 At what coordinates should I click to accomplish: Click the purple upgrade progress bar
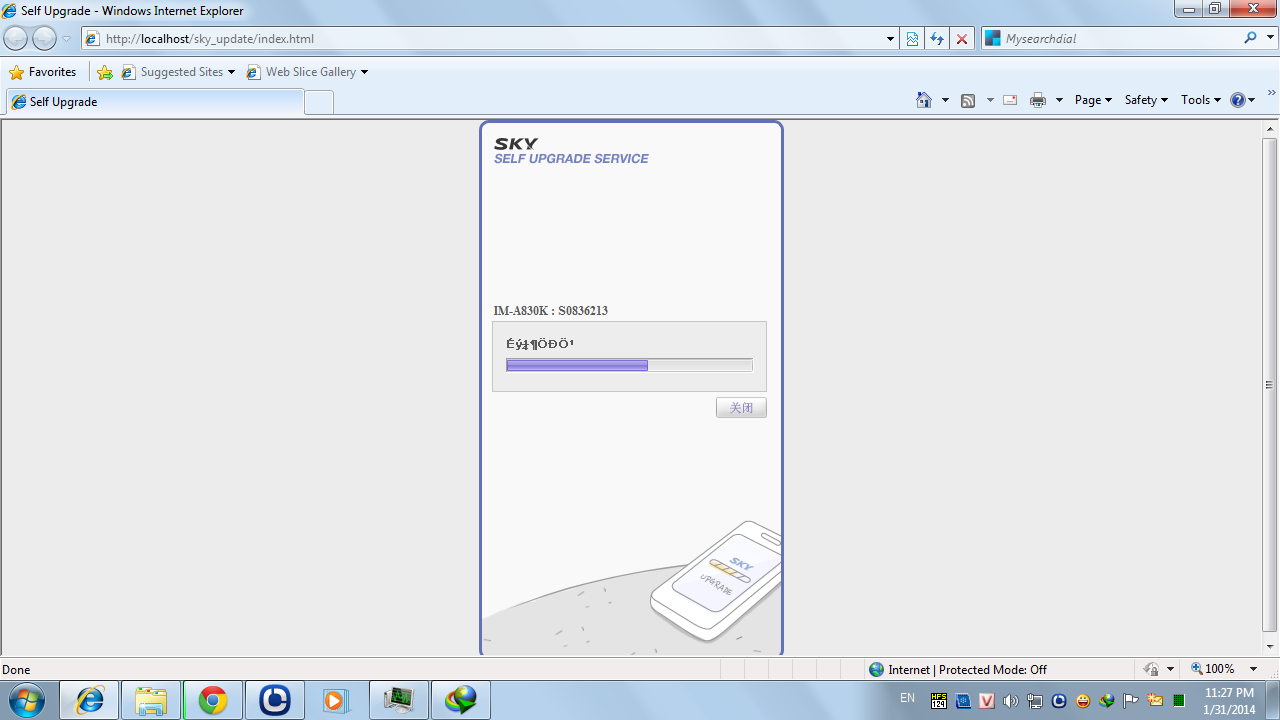[629, 365]
